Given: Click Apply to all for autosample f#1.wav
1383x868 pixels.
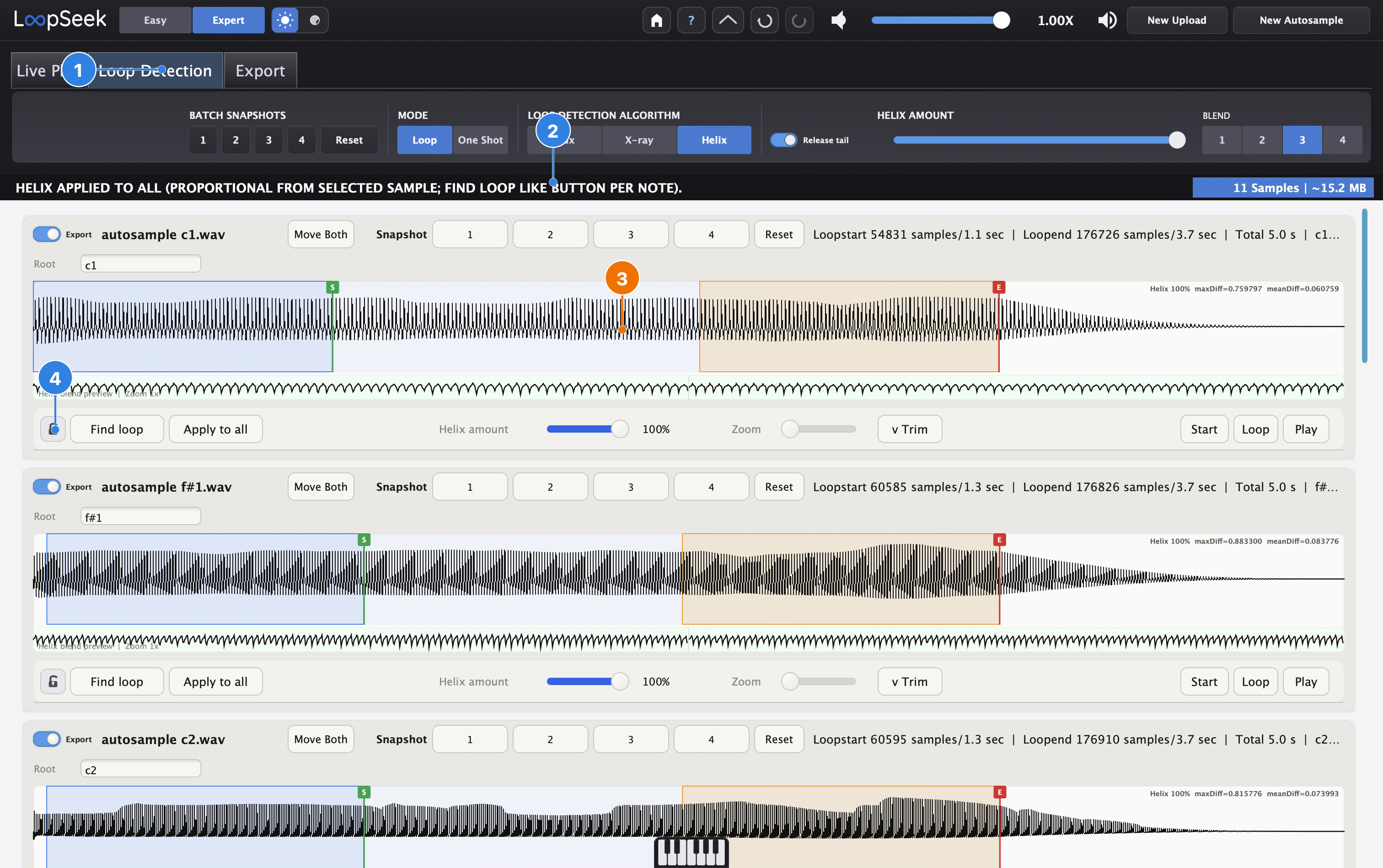Looking at the screenshot, I should point(216,681).
